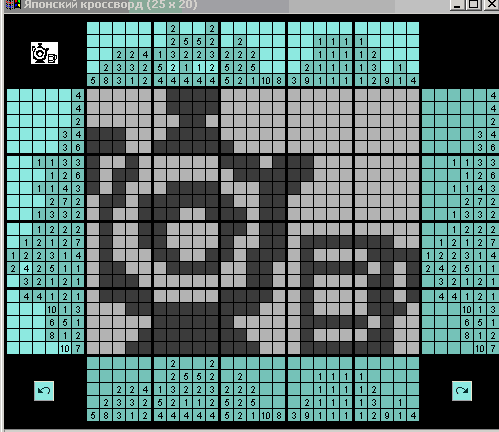Image resolution: width=499 pixels, height=432 pixels.
Task: Toggle the top-right cell of the puzzle grid
Action: 413,95
